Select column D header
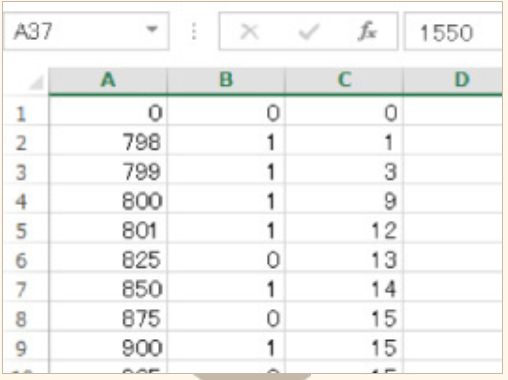508x380 pixels. tap(453, 81)
